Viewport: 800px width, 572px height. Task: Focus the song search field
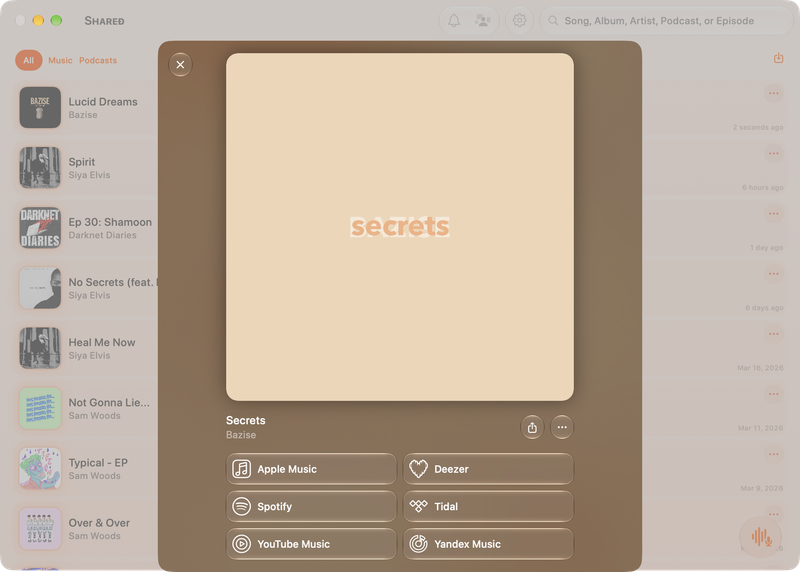(x=666, y=21)
